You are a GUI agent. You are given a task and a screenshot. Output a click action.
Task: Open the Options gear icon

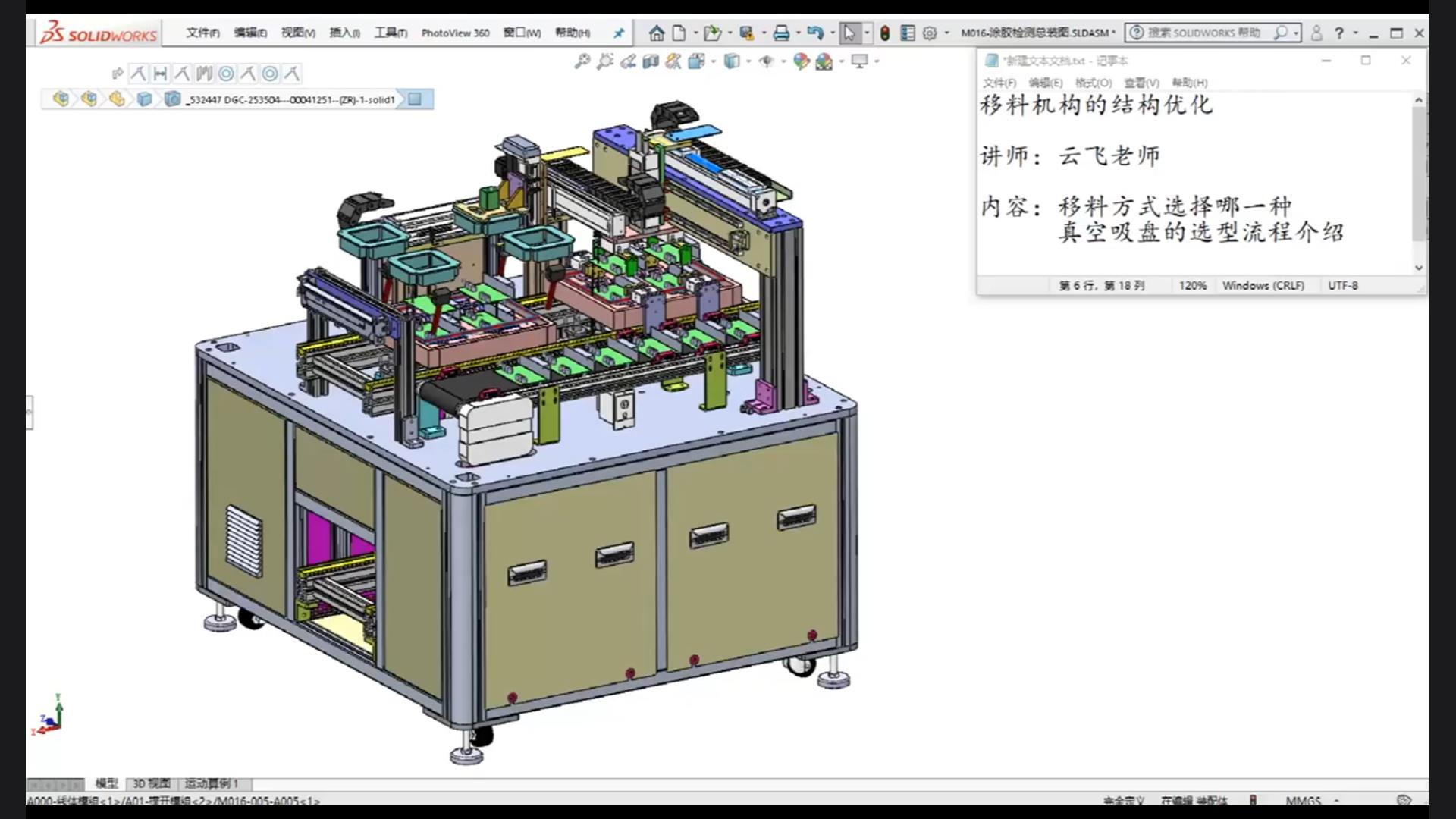pos(930,33)
